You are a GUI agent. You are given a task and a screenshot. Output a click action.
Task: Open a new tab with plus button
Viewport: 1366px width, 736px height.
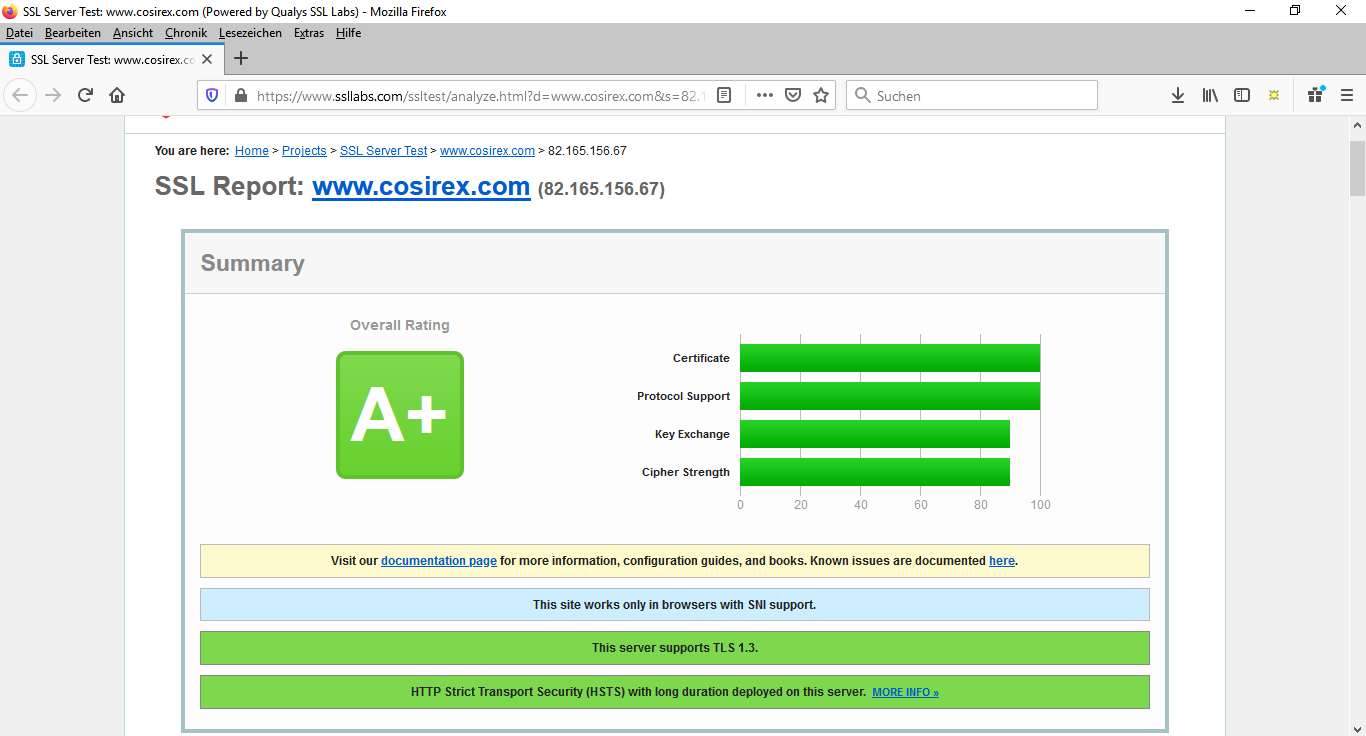point(240,58)
